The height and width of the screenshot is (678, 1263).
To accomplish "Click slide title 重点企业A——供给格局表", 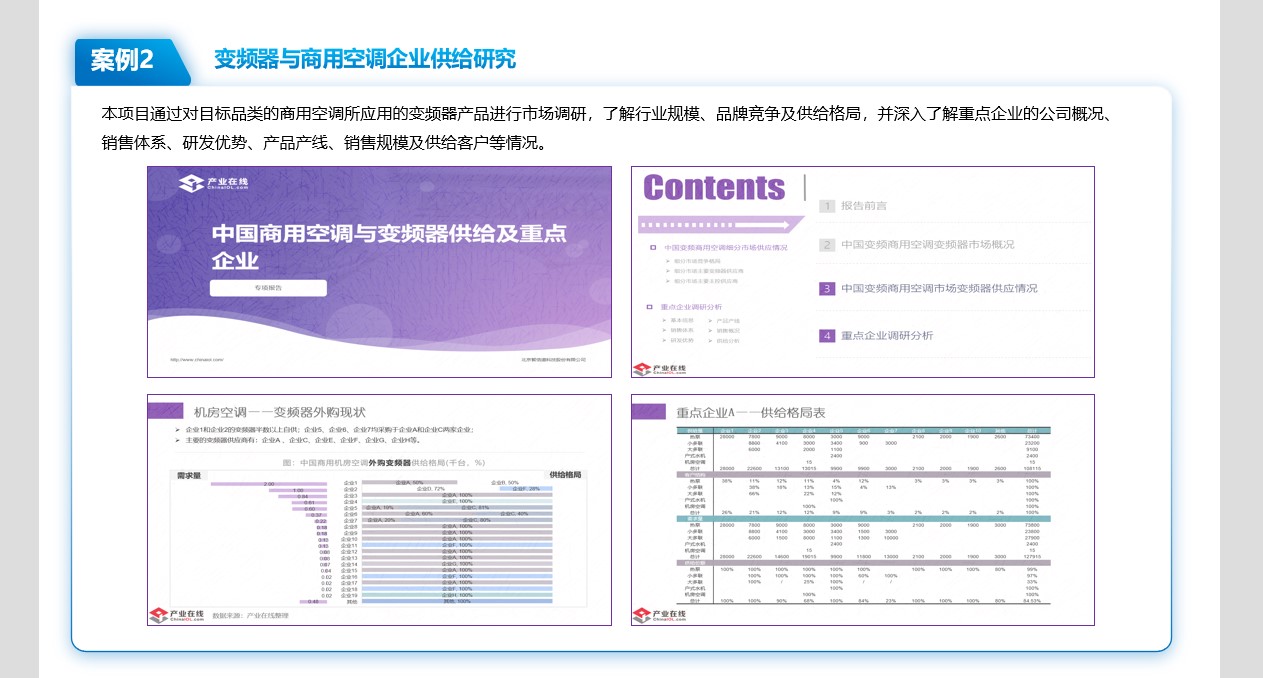I will [x=750, y=412].
